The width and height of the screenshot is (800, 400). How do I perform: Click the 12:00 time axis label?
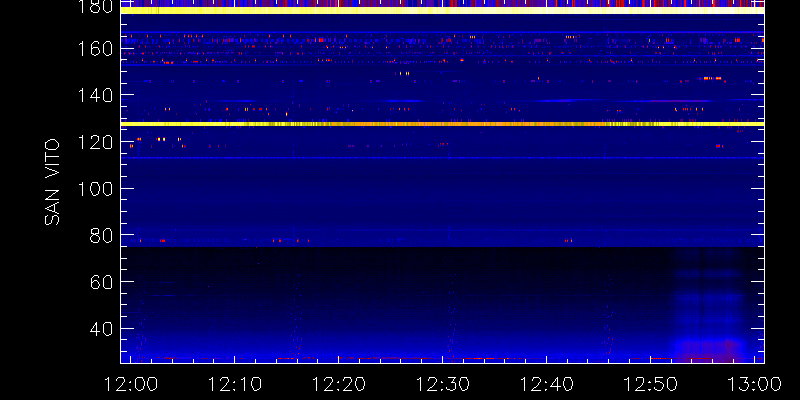[x=132, y=384]
